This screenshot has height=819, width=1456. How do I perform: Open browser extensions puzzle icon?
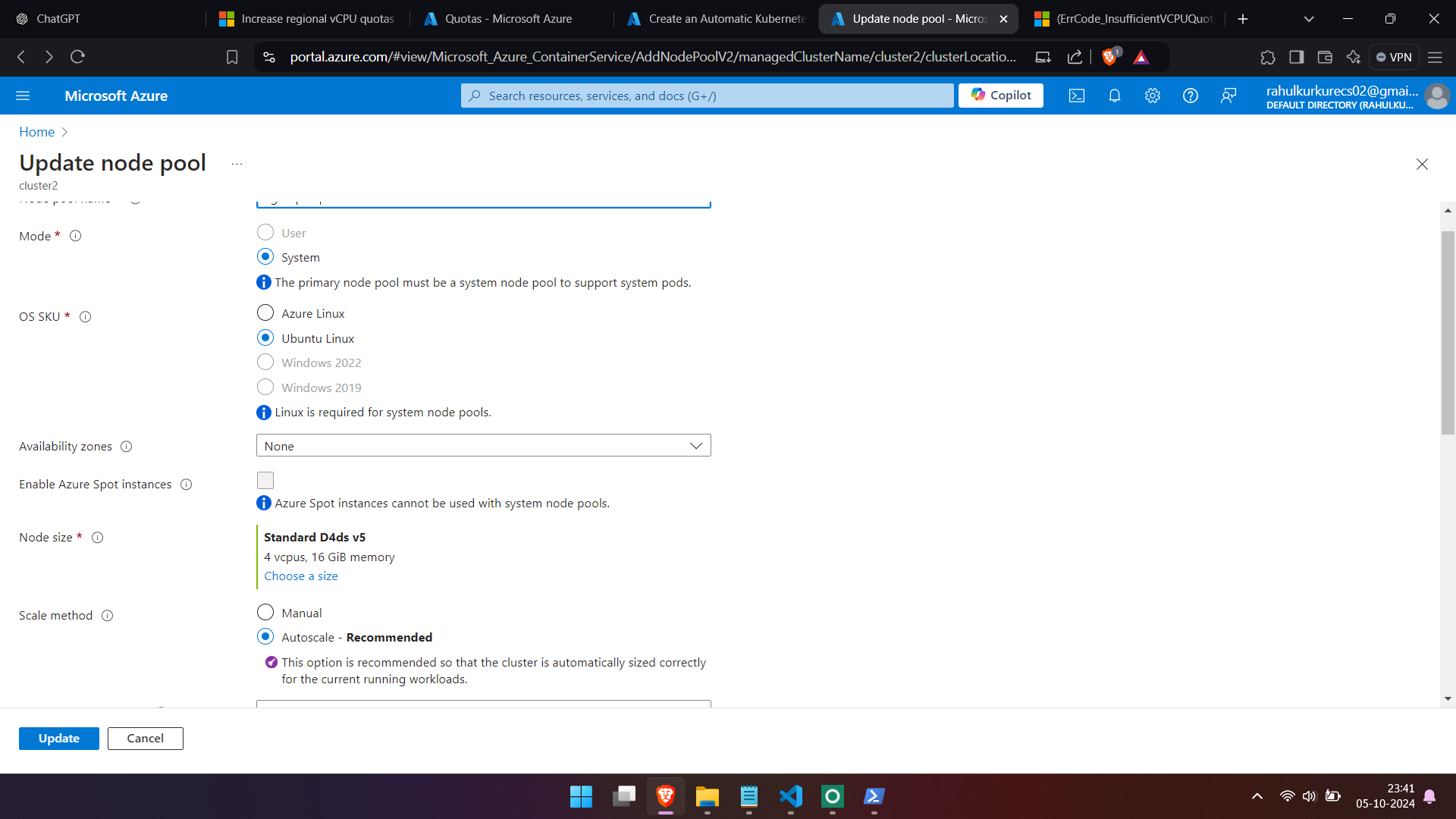(1268, 57)
